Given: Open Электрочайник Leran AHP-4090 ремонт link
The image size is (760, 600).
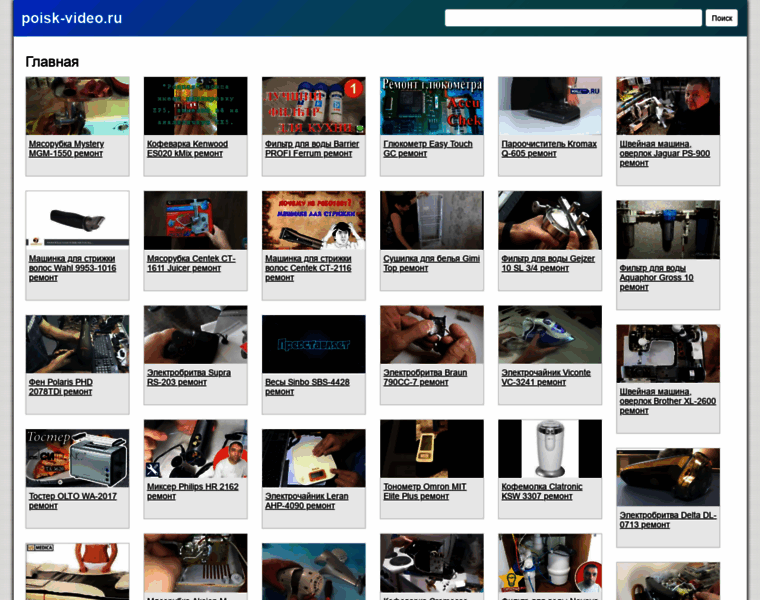Looking at the screenshot, I should tap(306, 501).
